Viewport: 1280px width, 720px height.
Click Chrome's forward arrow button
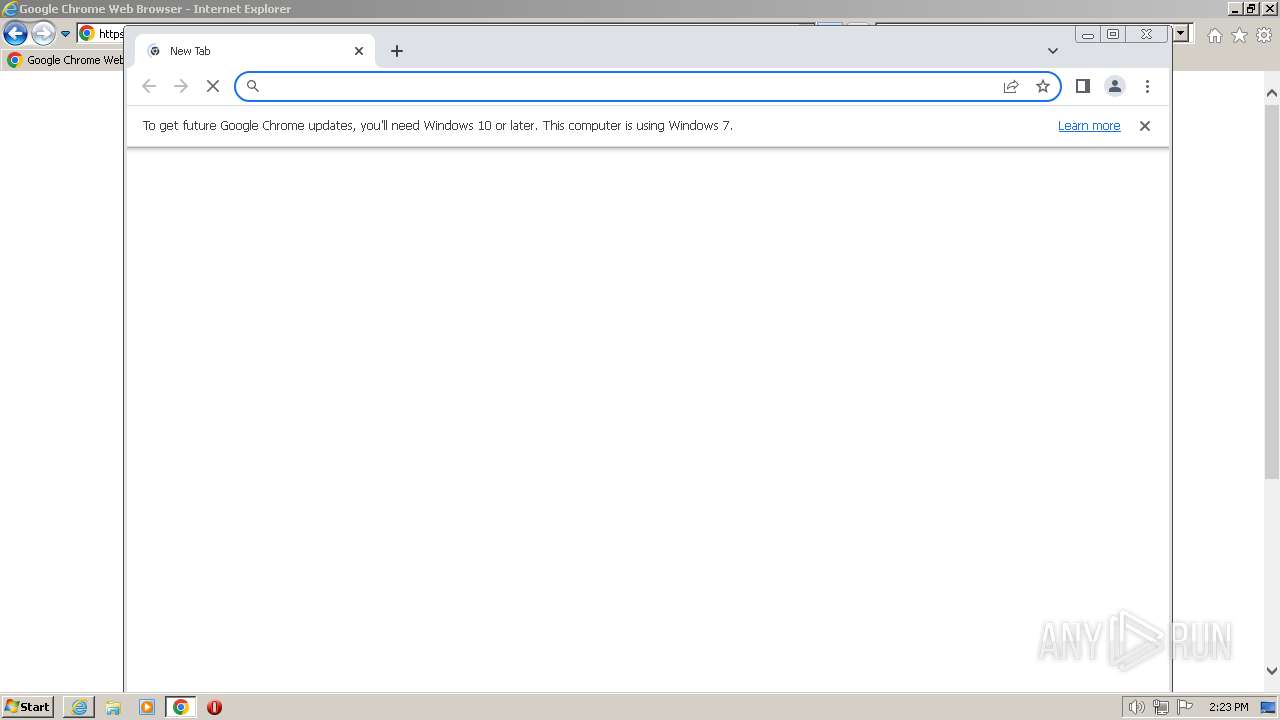pyautogui.click(x=181, y=87)
